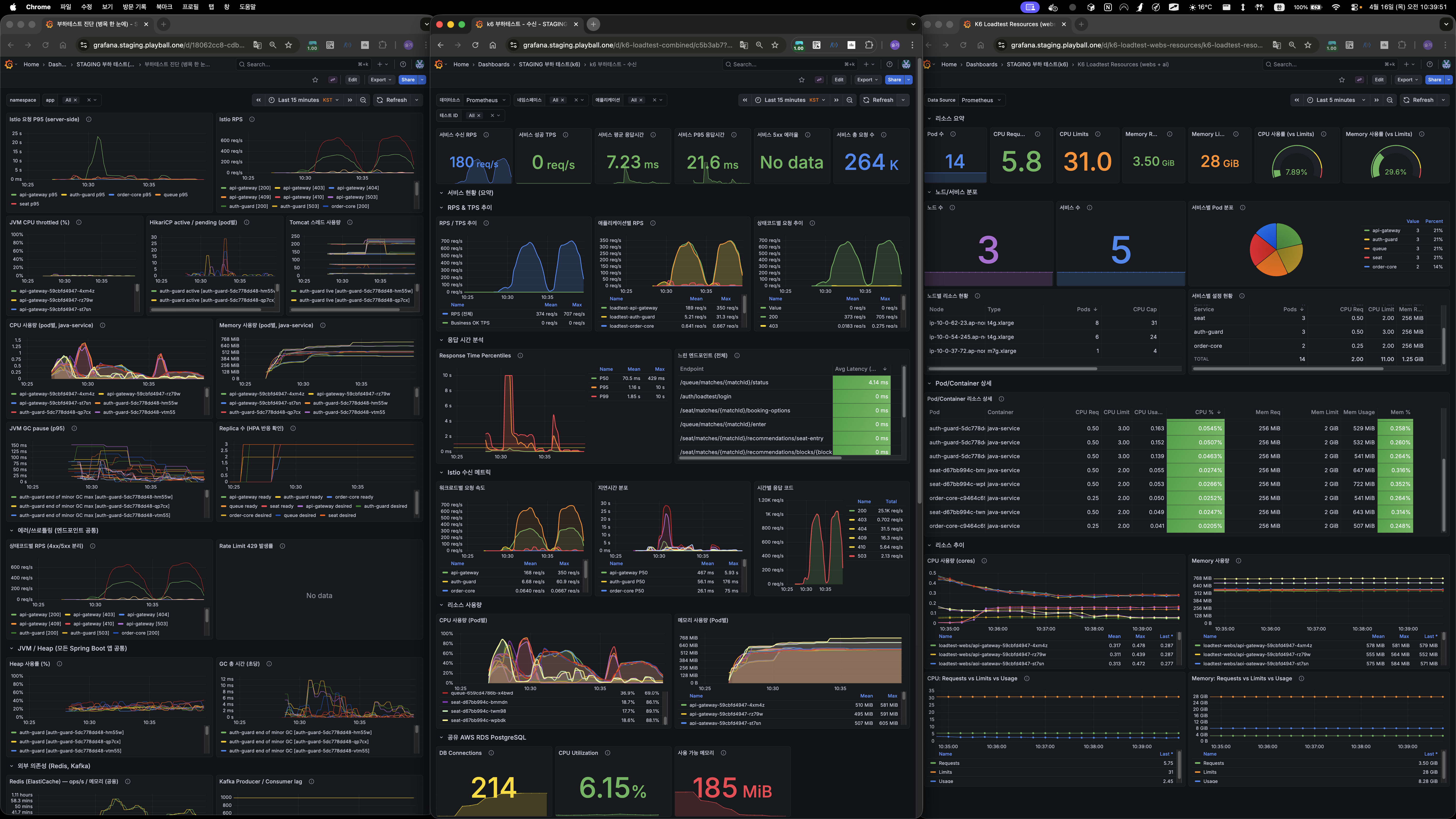Shift time range backward in Resources dashboard
The height and width of the screenshot is (819, 1456).
(x=1297, y=100)
